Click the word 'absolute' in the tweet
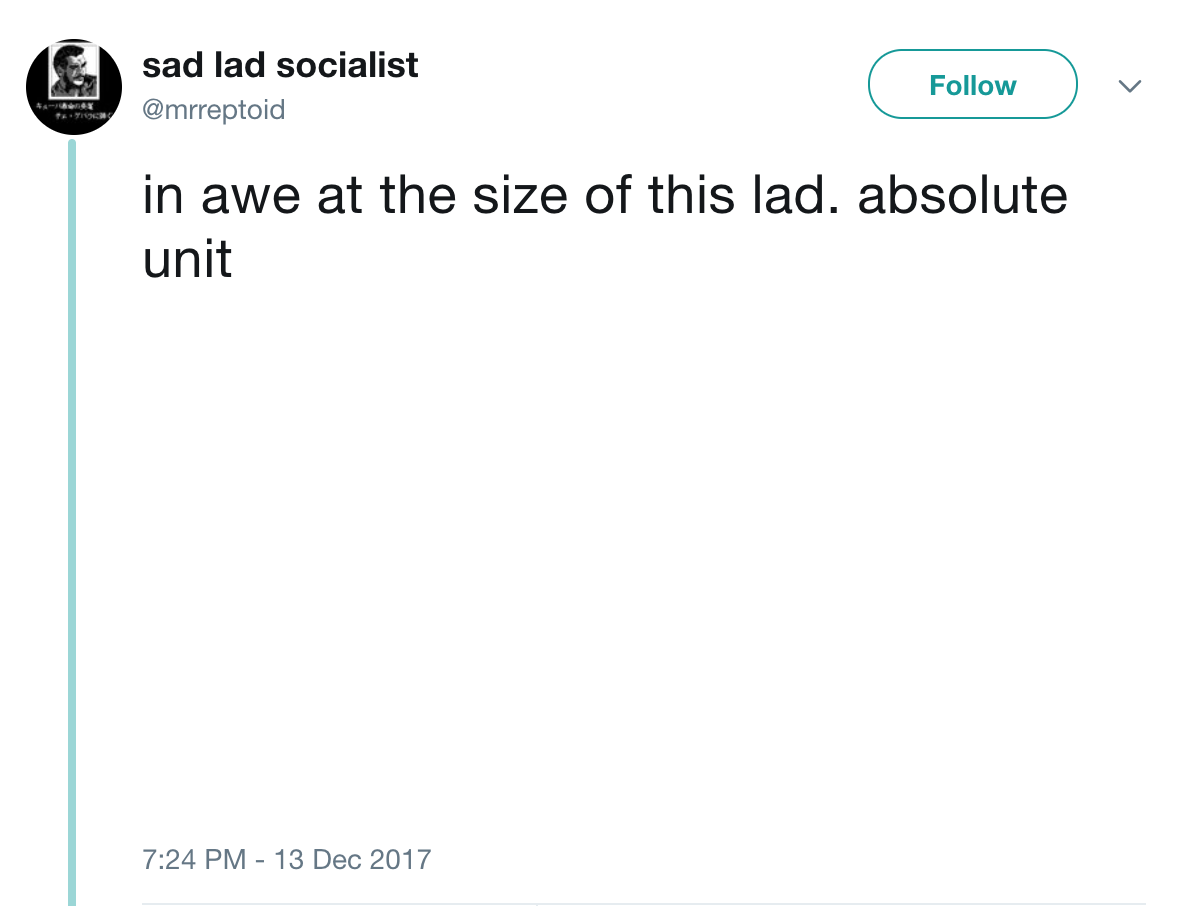1200x906 pixels. click(962, 196)
